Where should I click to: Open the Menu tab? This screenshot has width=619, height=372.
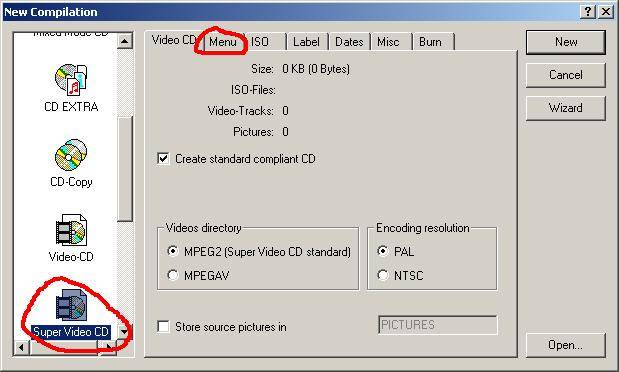click(223, 42)
